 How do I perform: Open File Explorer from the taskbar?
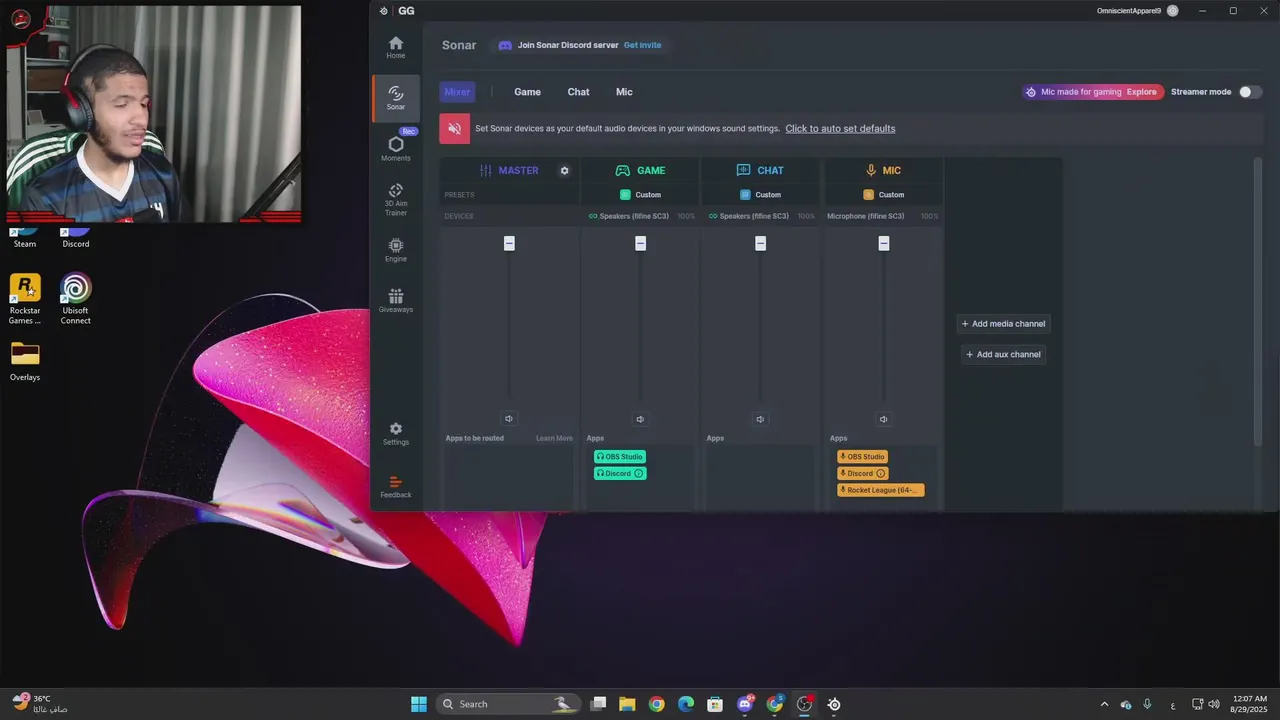click(627, 704)
